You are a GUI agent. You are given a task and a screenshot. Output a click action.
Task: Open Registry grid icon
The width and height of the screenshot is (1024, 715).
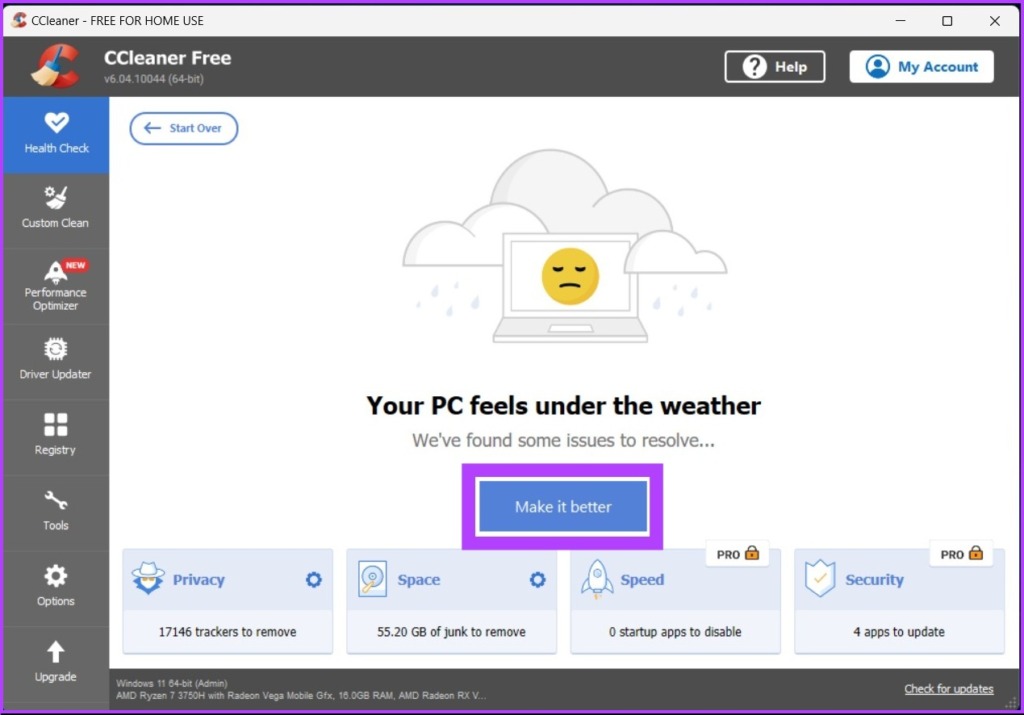(56, 424)
